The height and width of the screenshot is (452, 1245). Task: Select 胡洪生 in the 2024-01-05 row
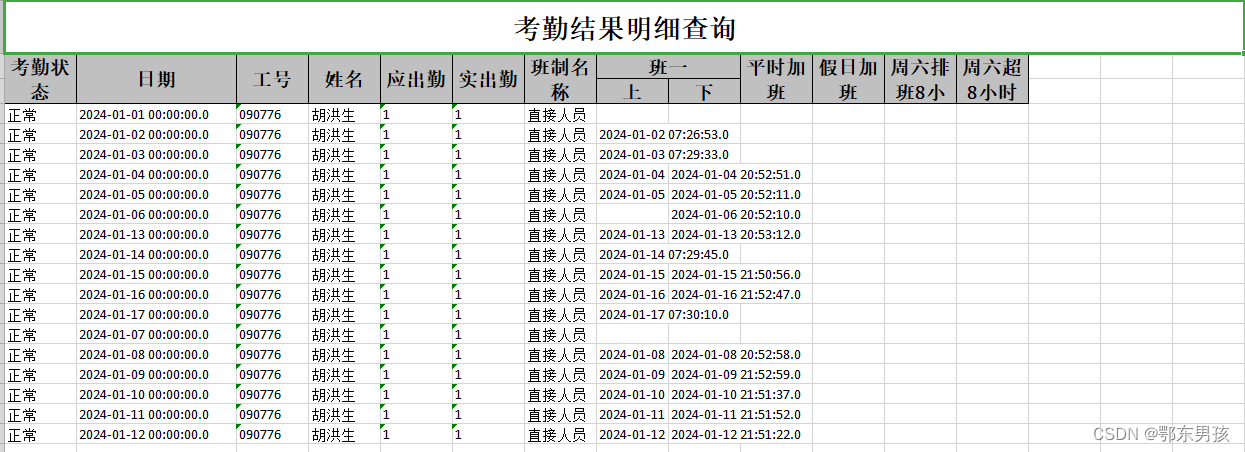coord(344,194)
